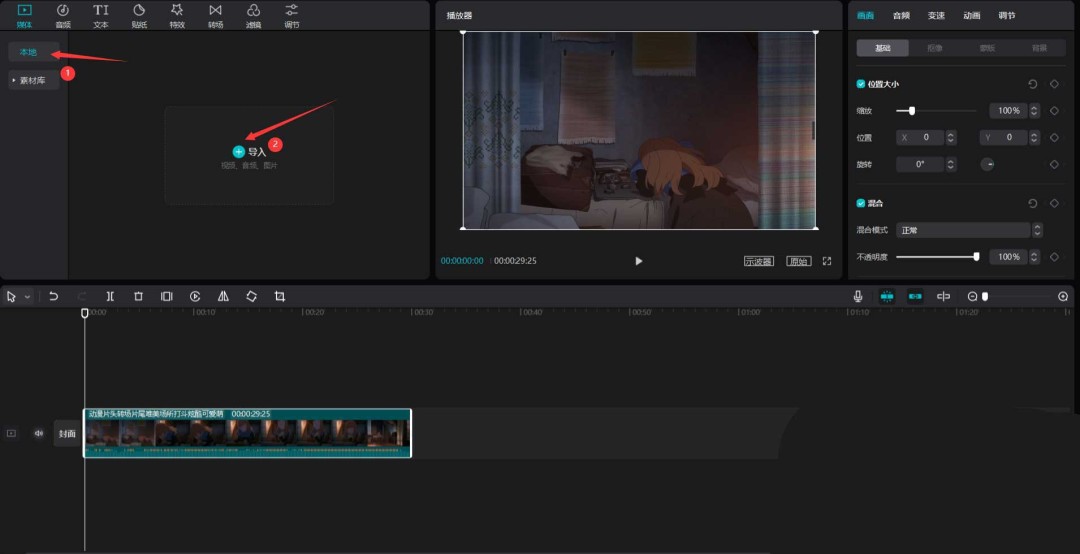
Task: Switch to the 变速 tab
Action: [936, 15]
